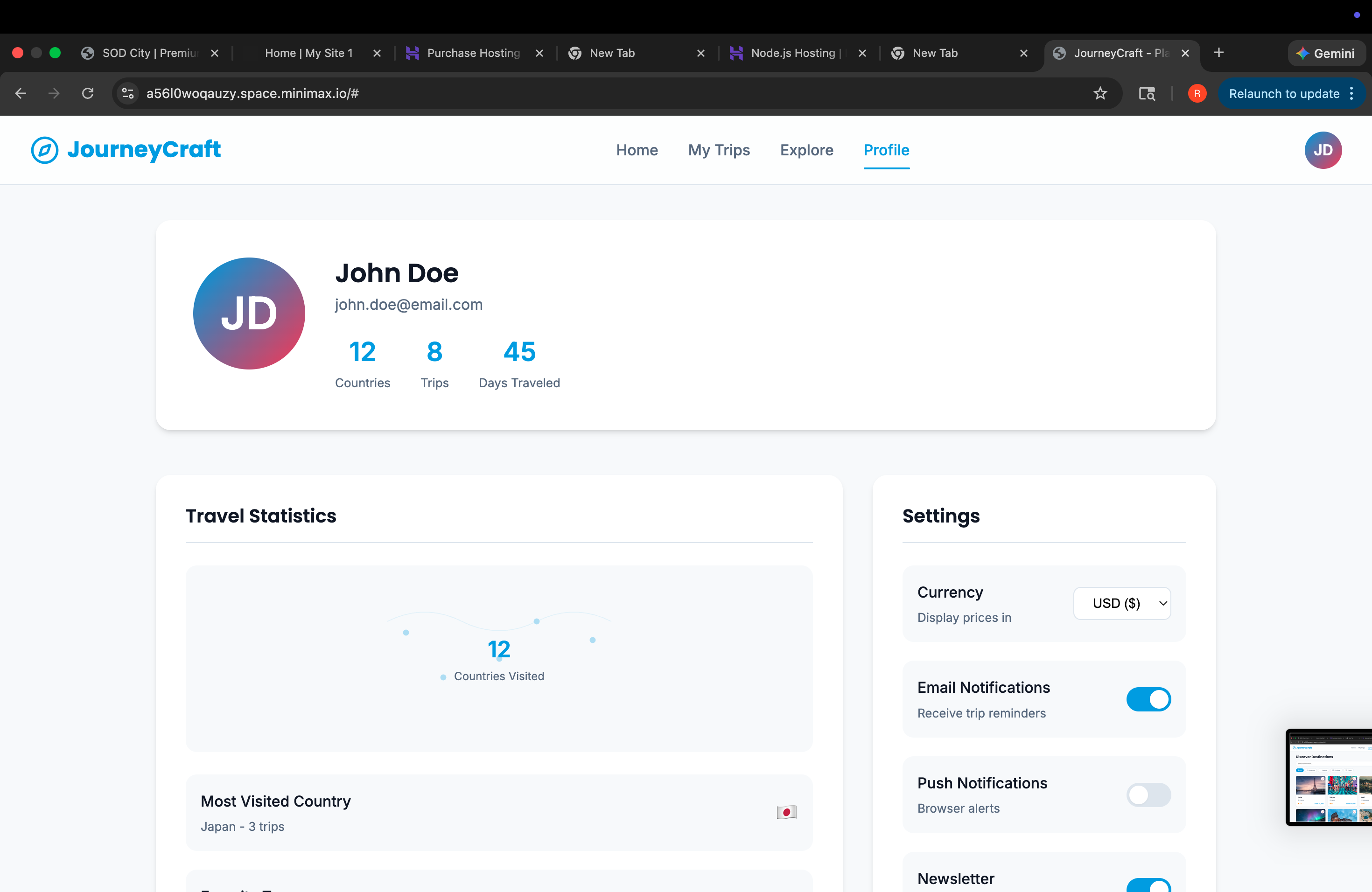1372x892 pixels.
Task: Open the screenshot preview thumbnail
Action: pyautogui.click(x=1329, y=777)
